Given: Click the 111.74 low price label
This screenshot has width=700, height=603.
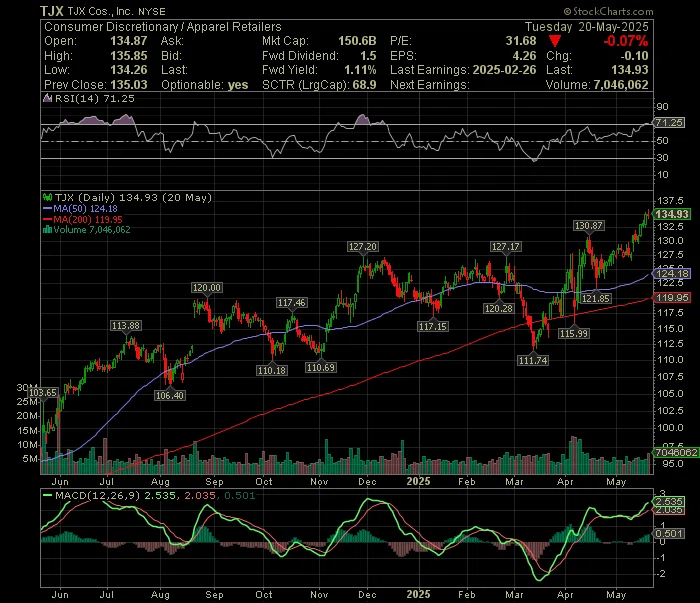Looking at the screenshot, I should pyautogui.click(x=533, y=361).
